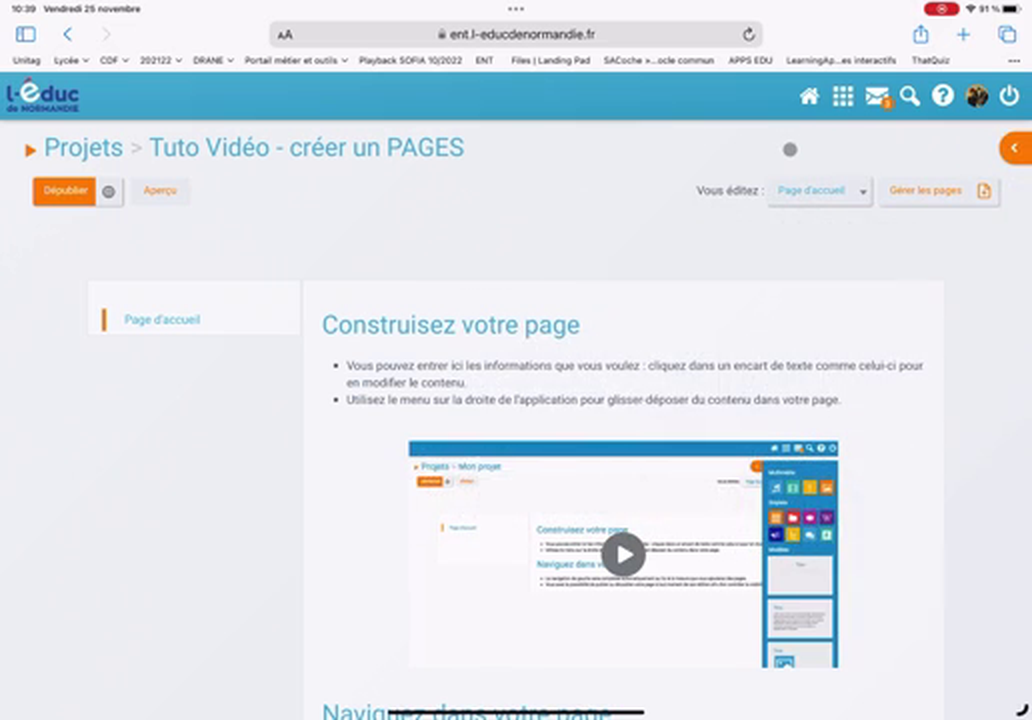The width and height of the screenshot is (1032, 720).
Task: Click the page reload icon in address bar
Action: click(x=748, y=34)
